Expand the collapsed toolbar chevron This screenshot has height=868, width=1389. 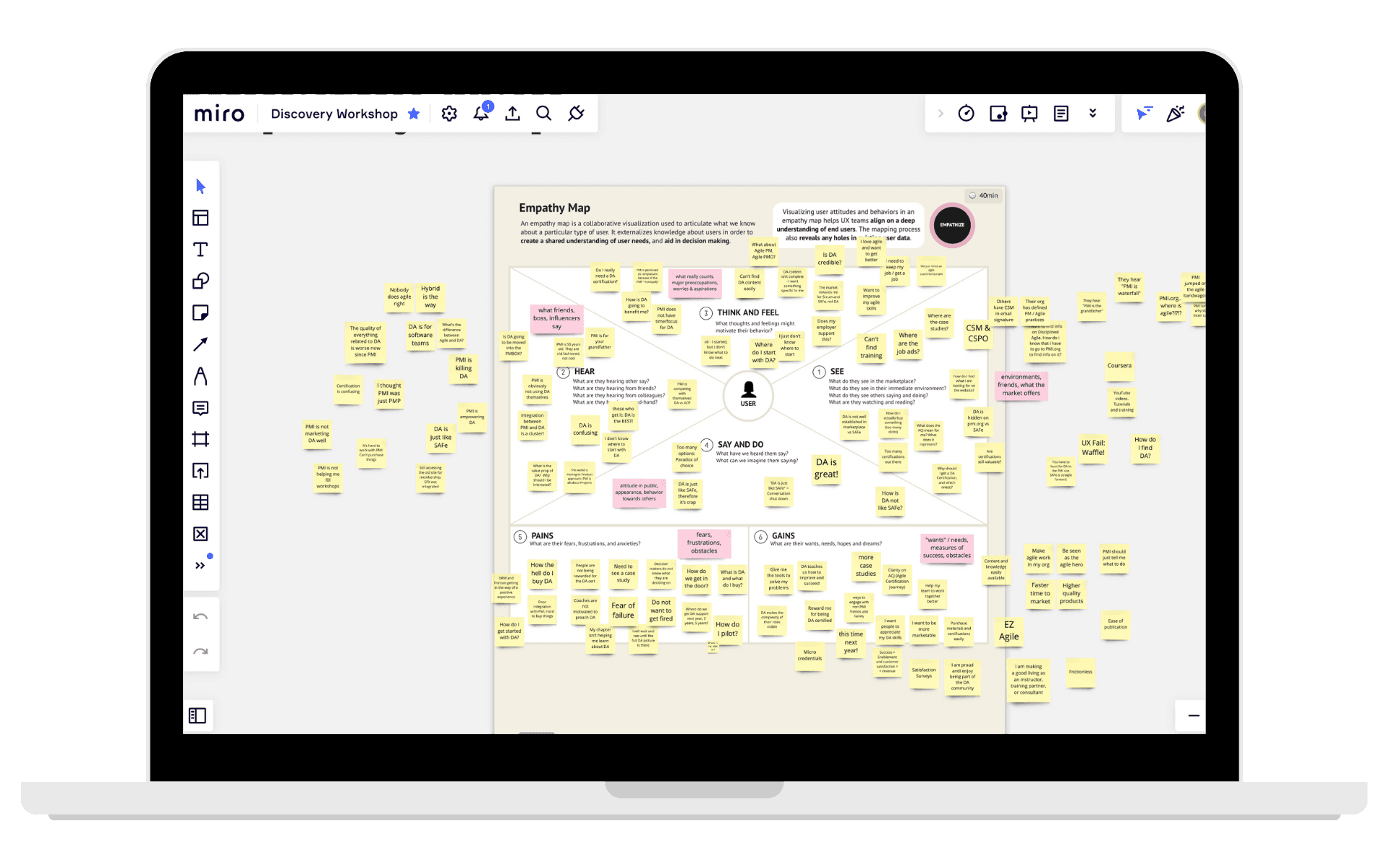tap(940, 114)
